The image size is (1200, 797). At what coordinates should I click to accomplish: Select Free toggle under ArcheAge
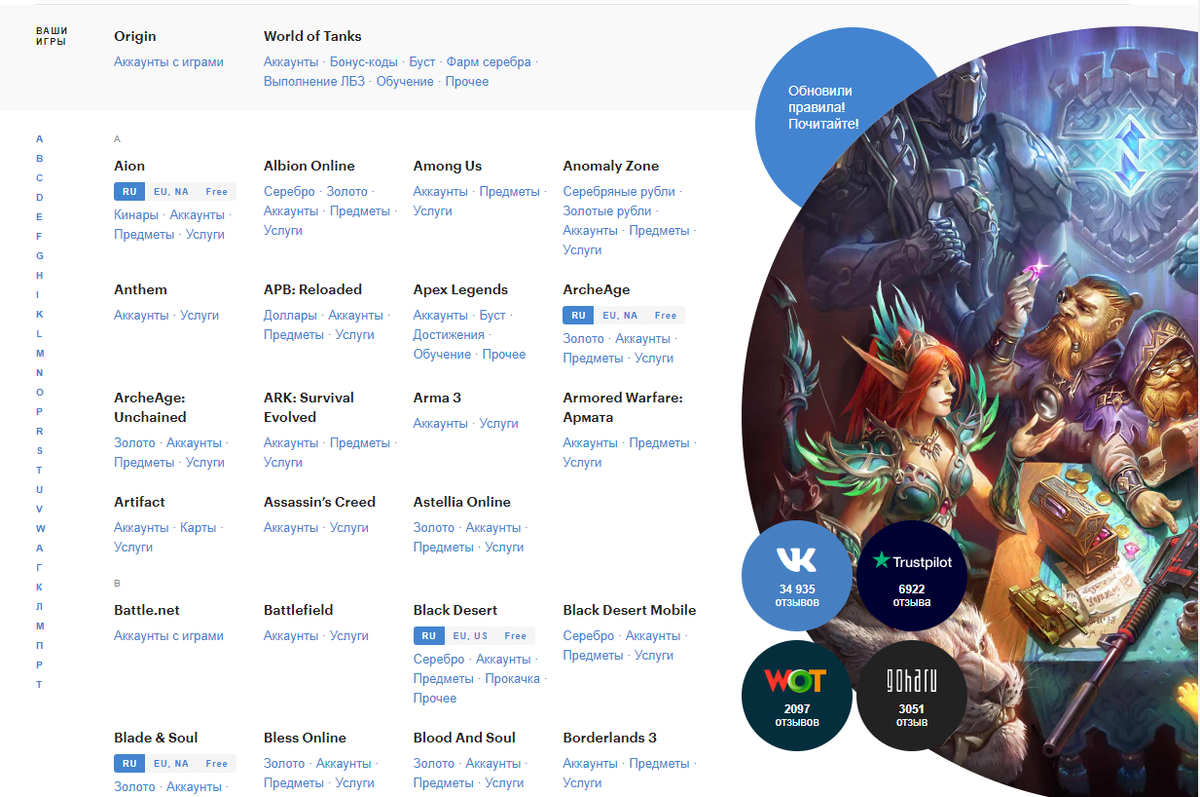pos(666,315)
